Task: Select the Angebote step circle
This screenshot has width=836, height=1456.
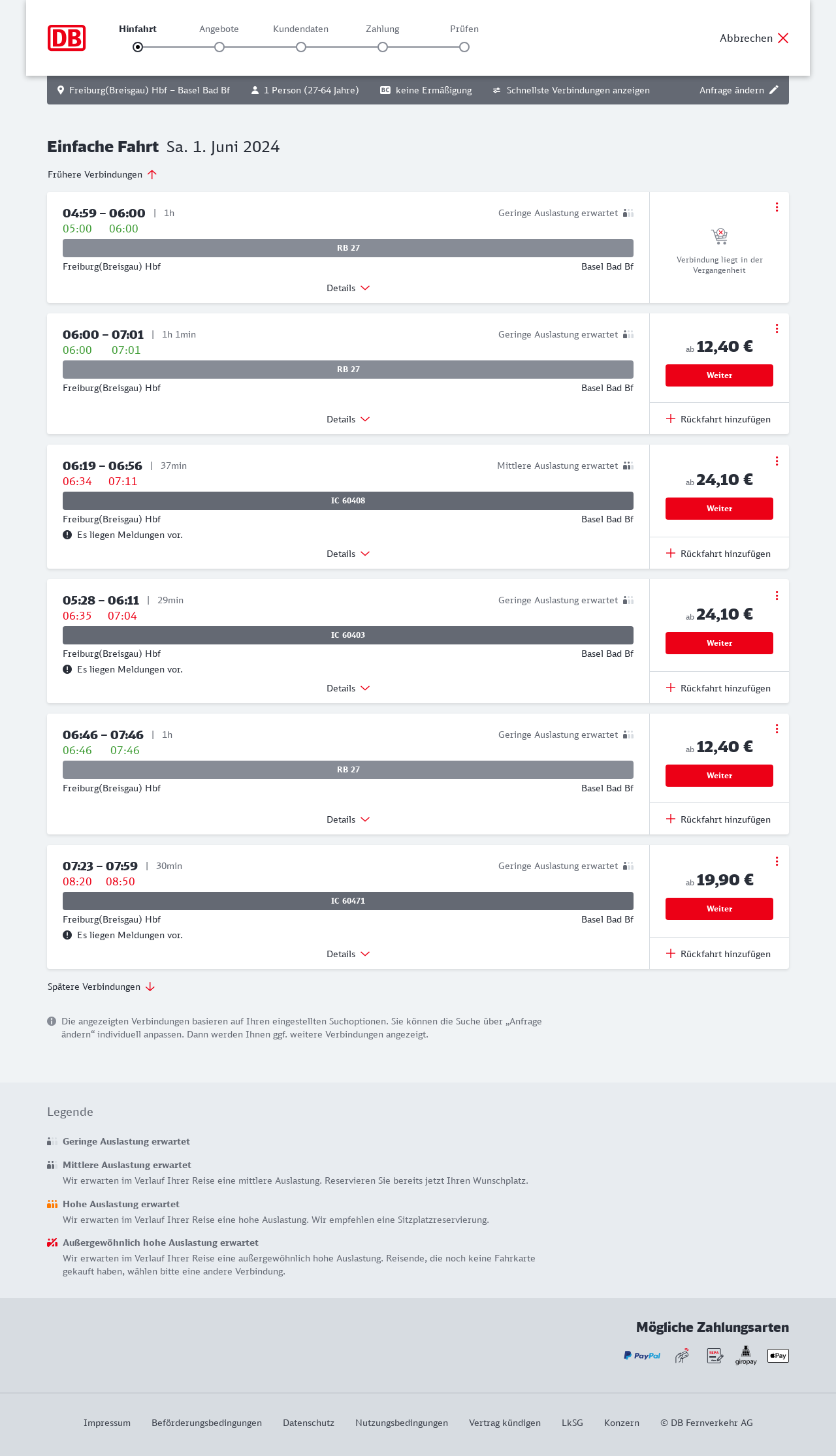Action: point(219,47)
